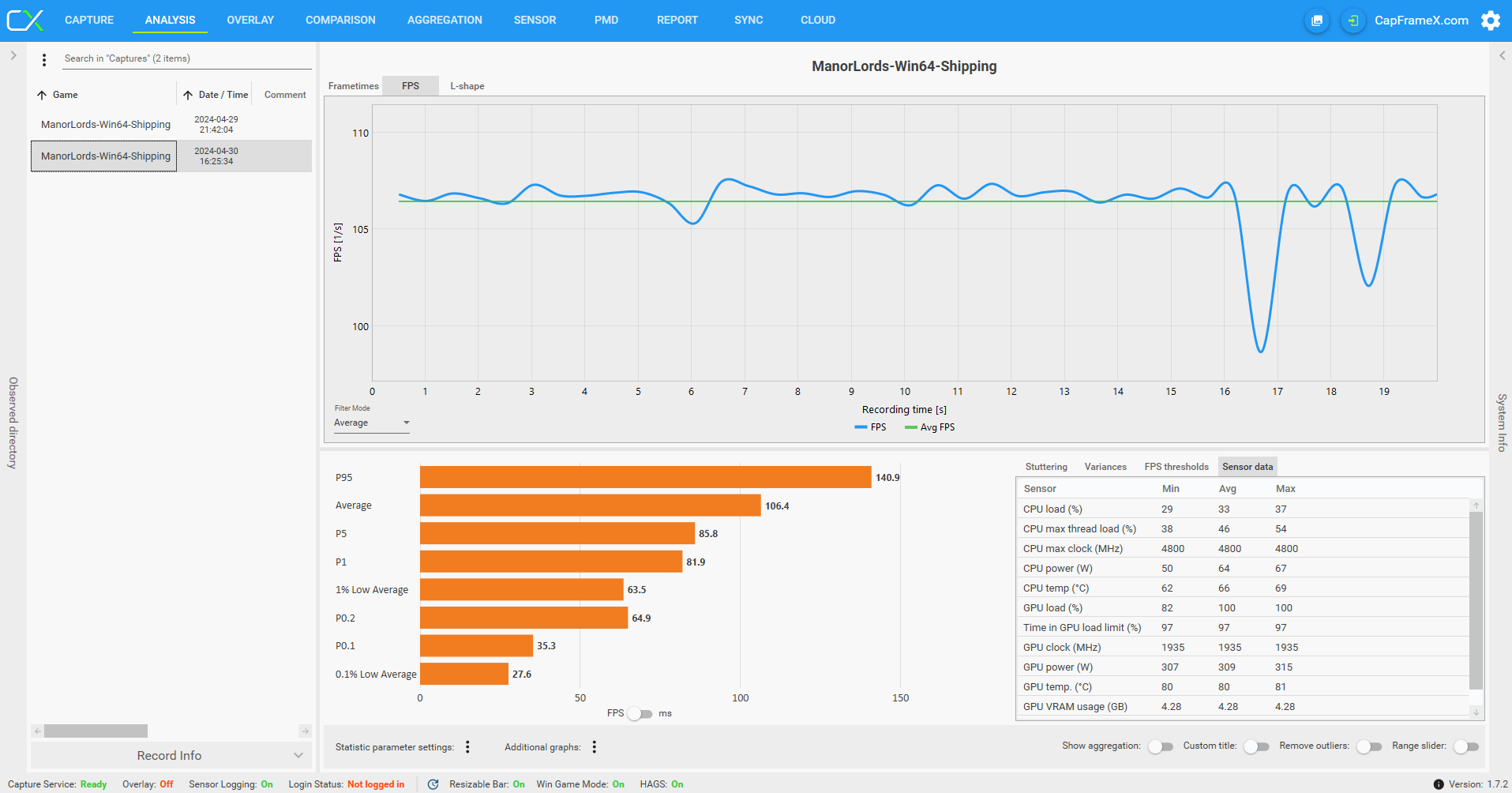The image size is (1512, 793).
Task: Click the Time in GPU load limit row
Action: click(1243, 628)
